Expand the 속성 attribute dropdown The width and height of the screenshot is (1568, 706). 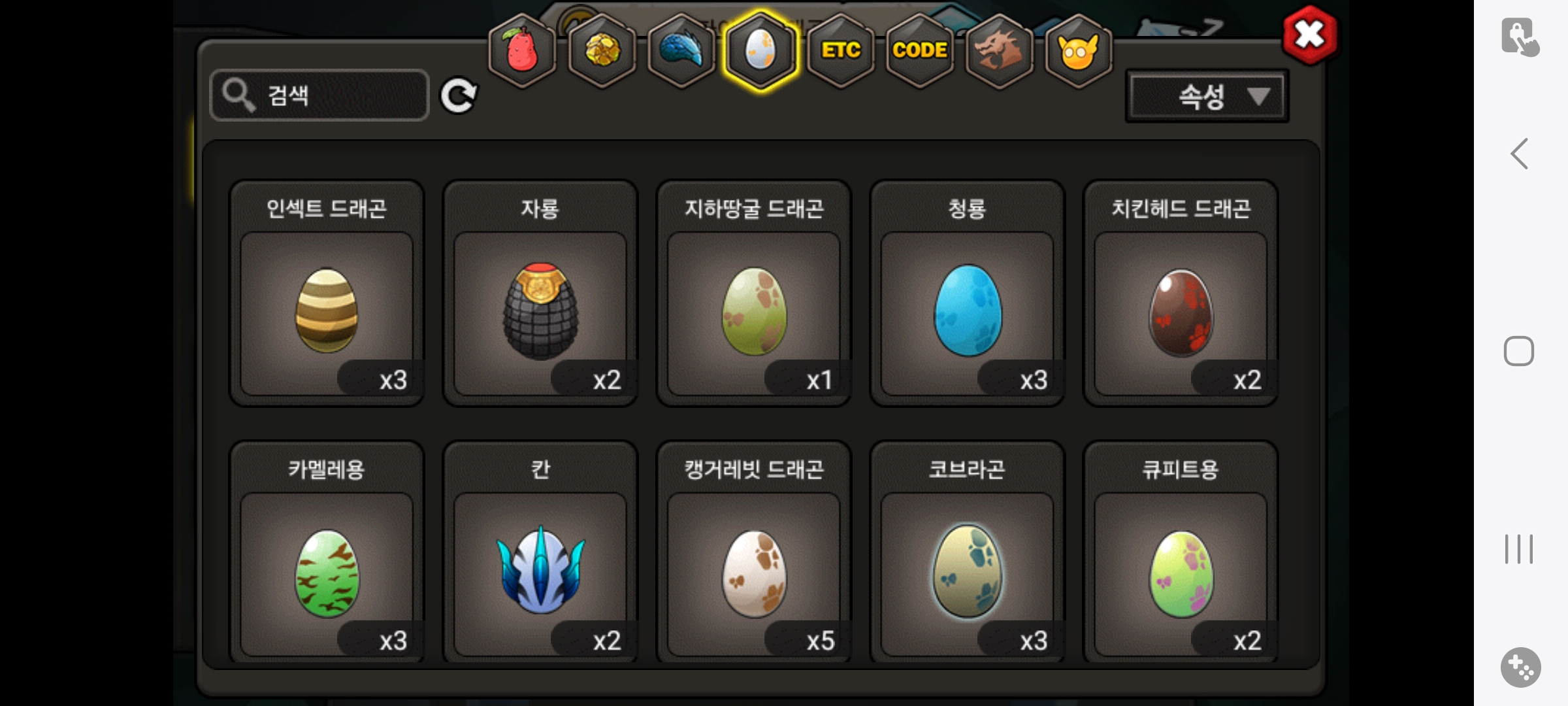pos(1207,97)
